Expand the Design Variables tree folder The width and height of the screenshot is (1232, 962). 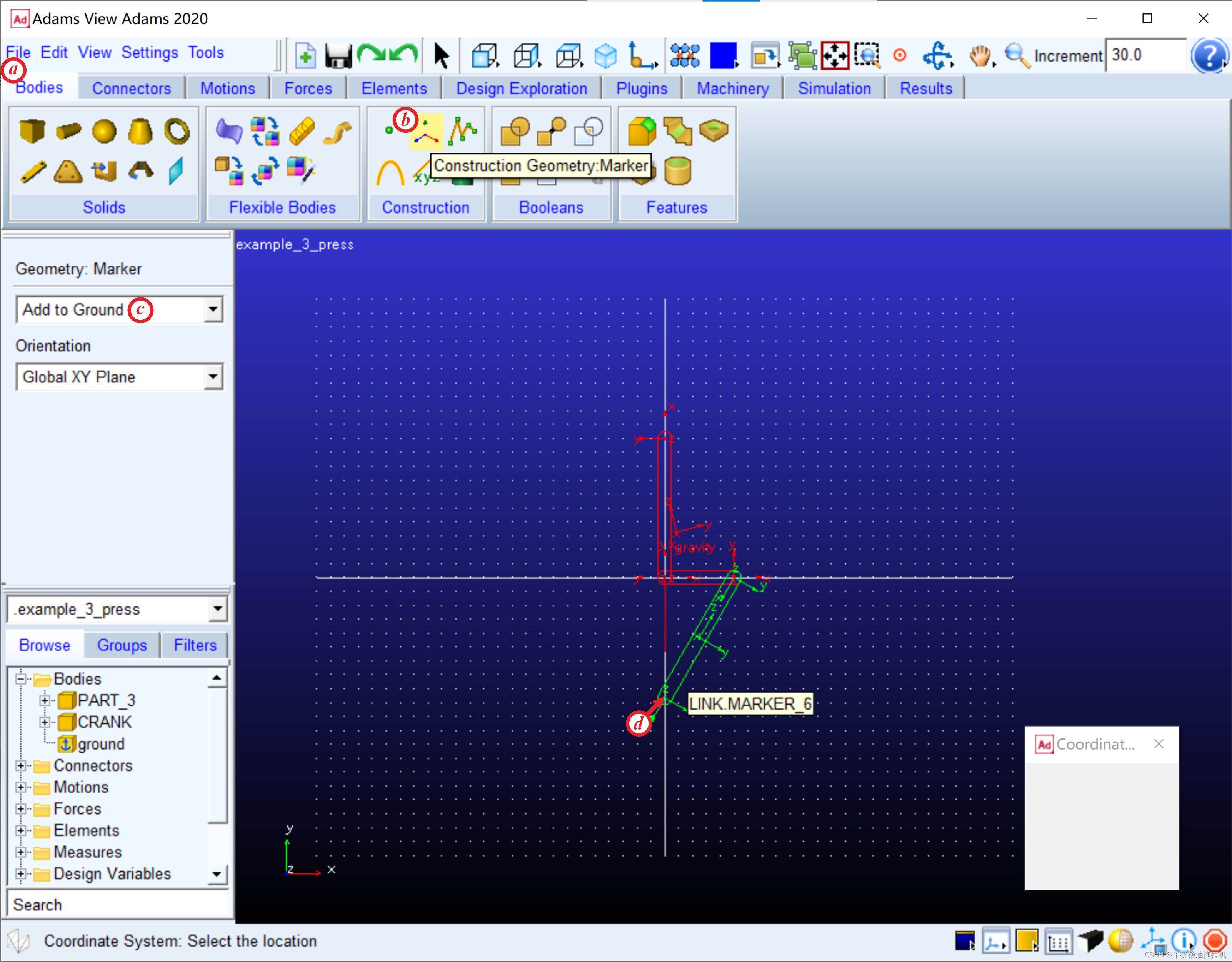[21, 874]
